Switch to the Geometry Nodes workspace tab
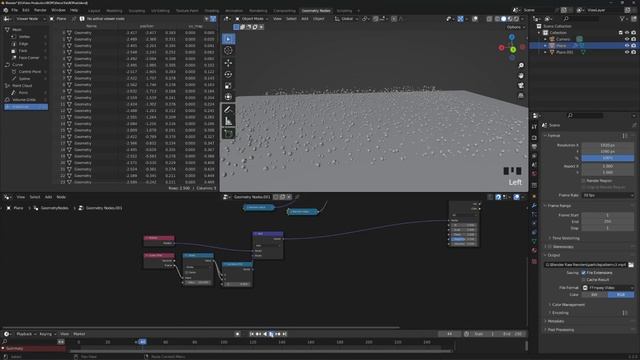The width and height of the screenshot is (640, 360). pos(316,11)
